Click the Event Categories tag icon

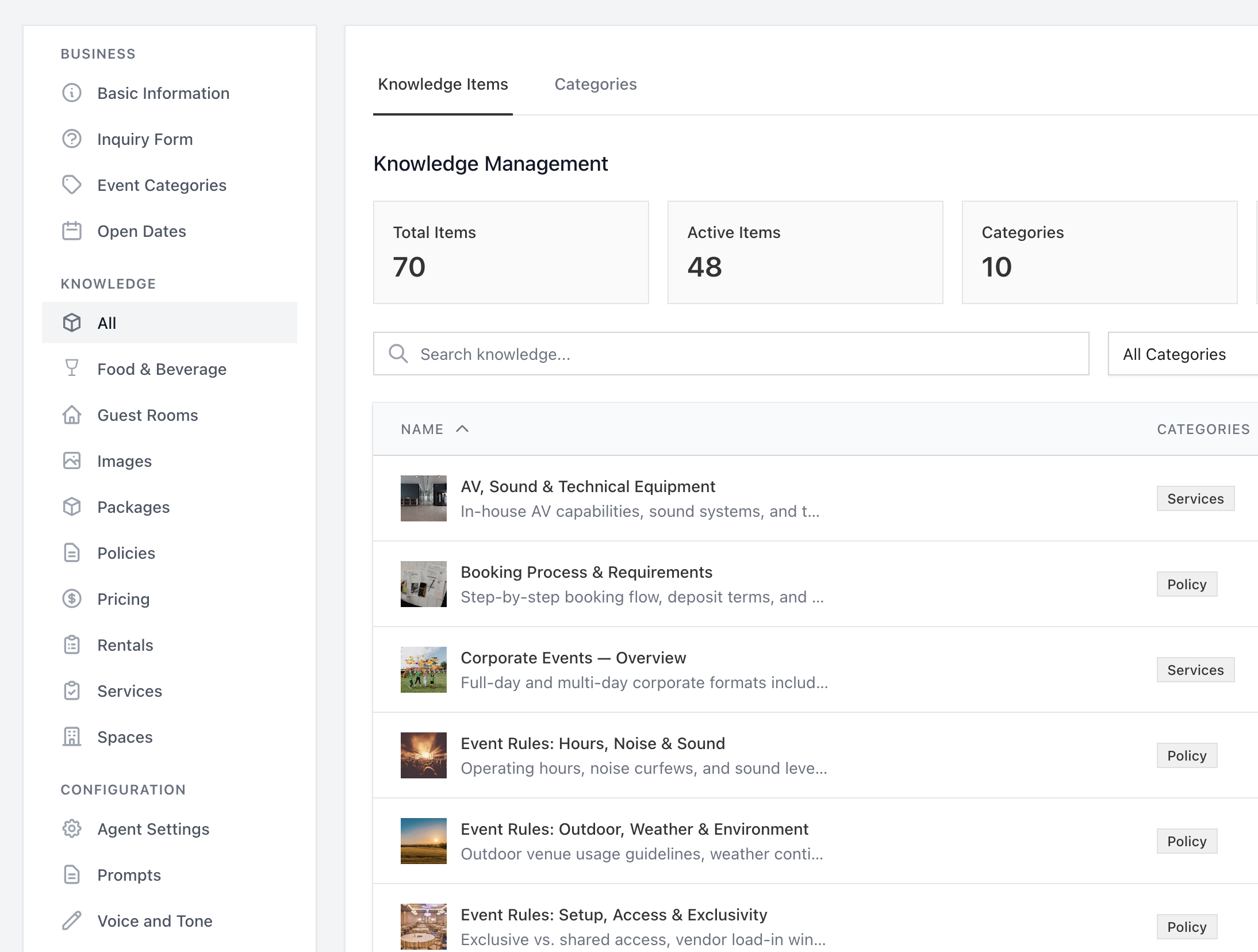(x=71, y=185)
